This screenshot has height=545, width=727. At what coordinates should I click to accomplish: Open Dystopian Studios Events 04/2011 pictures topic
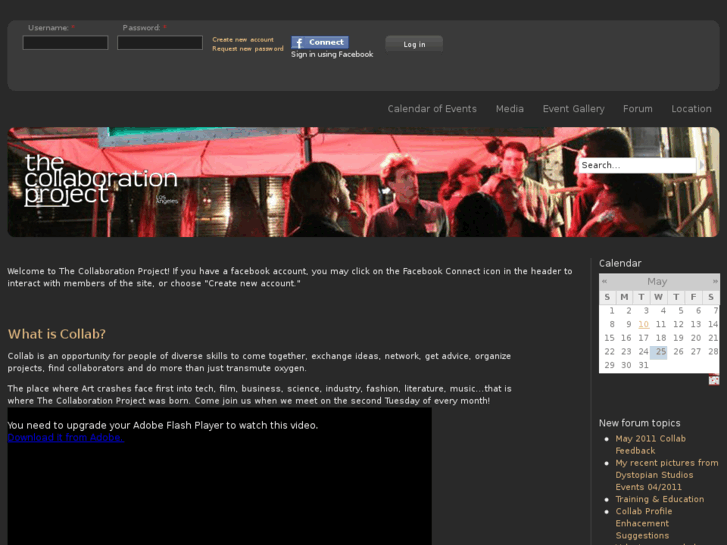coord(667,474)
